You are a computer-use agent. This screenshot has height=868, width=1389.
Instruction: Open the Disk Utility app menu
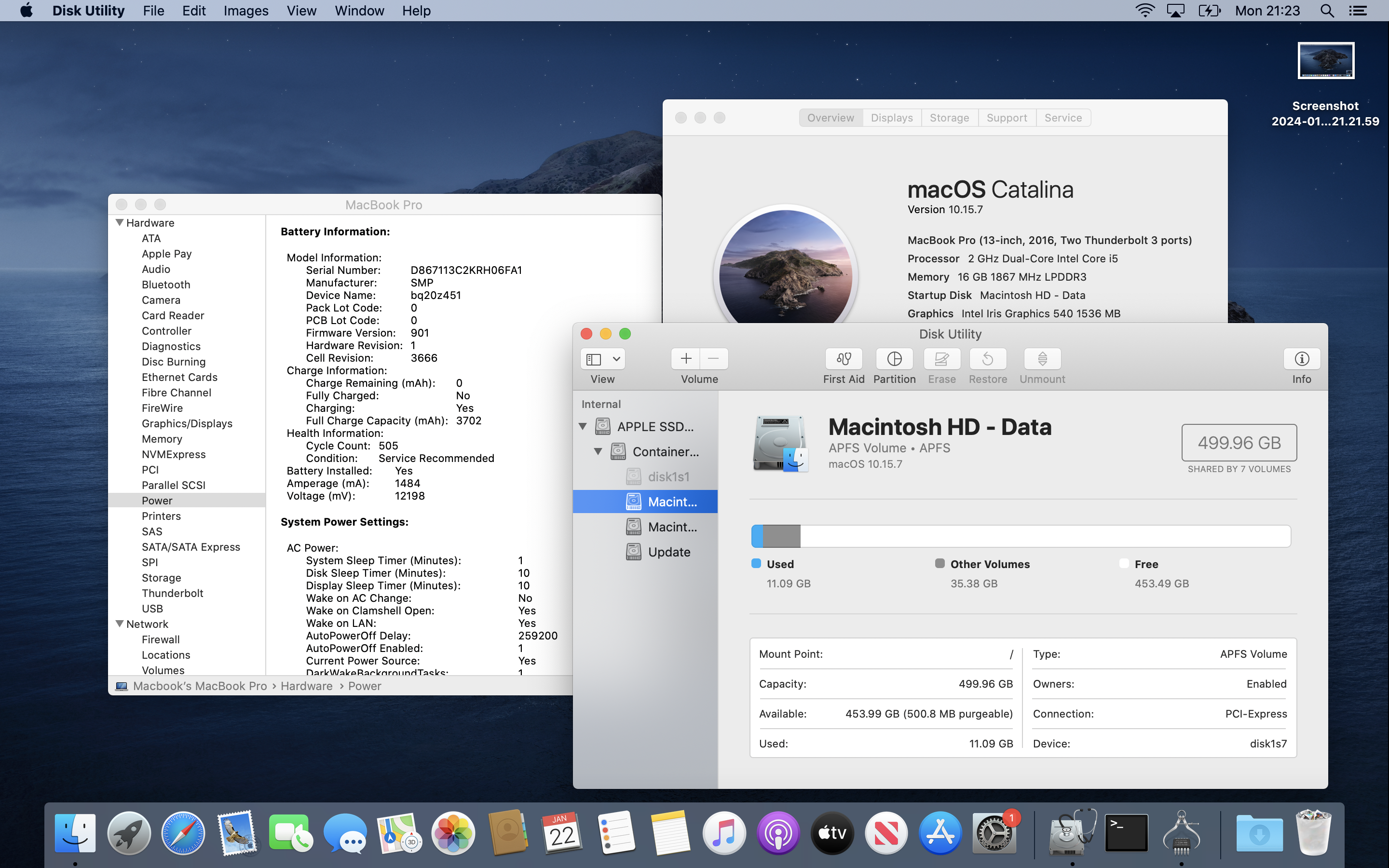88,10
